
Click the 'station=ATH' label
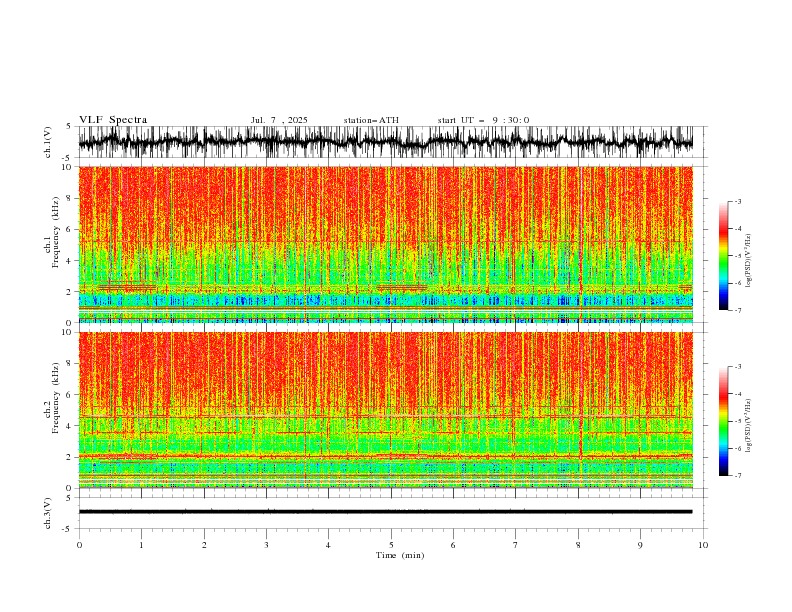371,120
